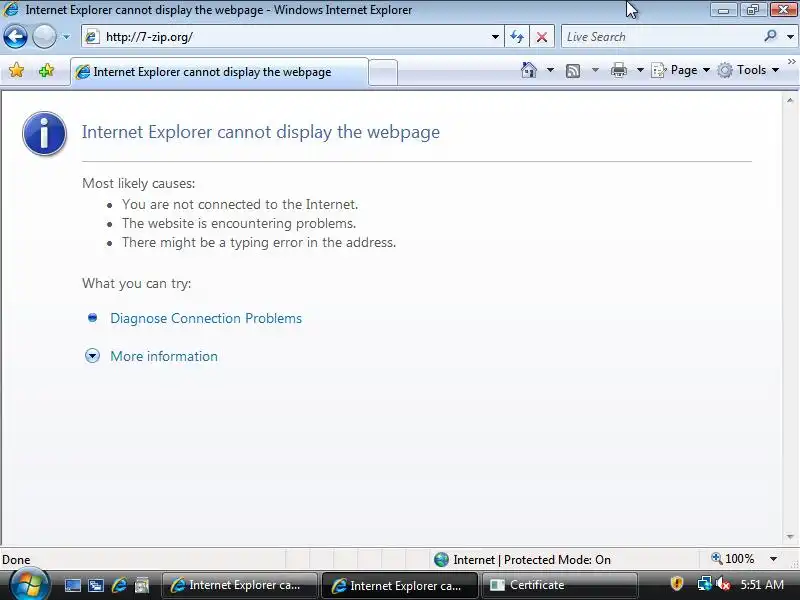This screenshot has height=600, width=800.
Task: Switch to second Internet Explorer taskbar button
Action: 400,585
